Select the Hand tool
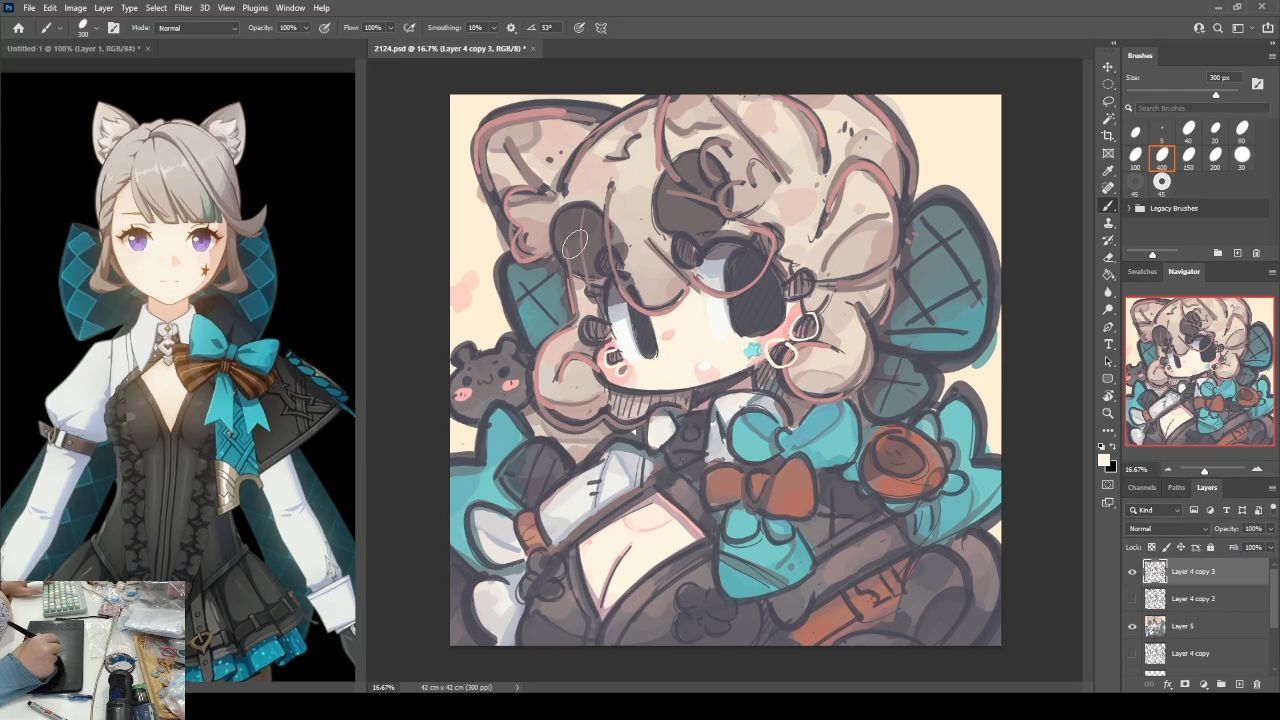Image resolution: width=1280 pixels, height=720 pixels. click(1108, 396)
